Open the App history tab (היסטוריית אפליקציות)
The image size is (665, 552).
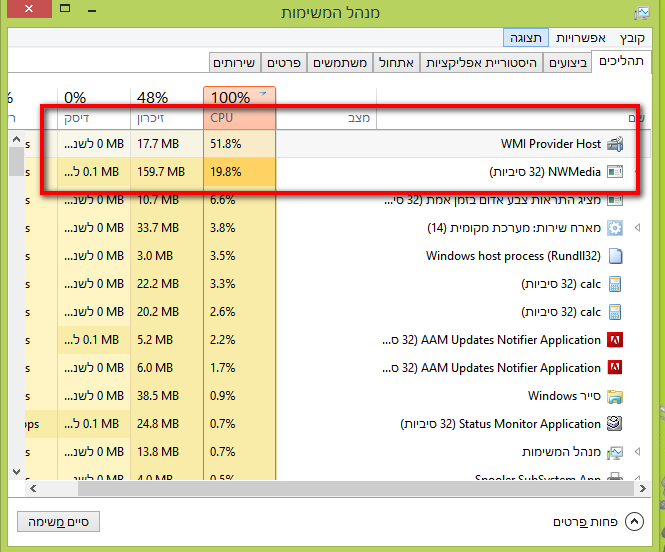pyautogui.click(x=481, y=63)
